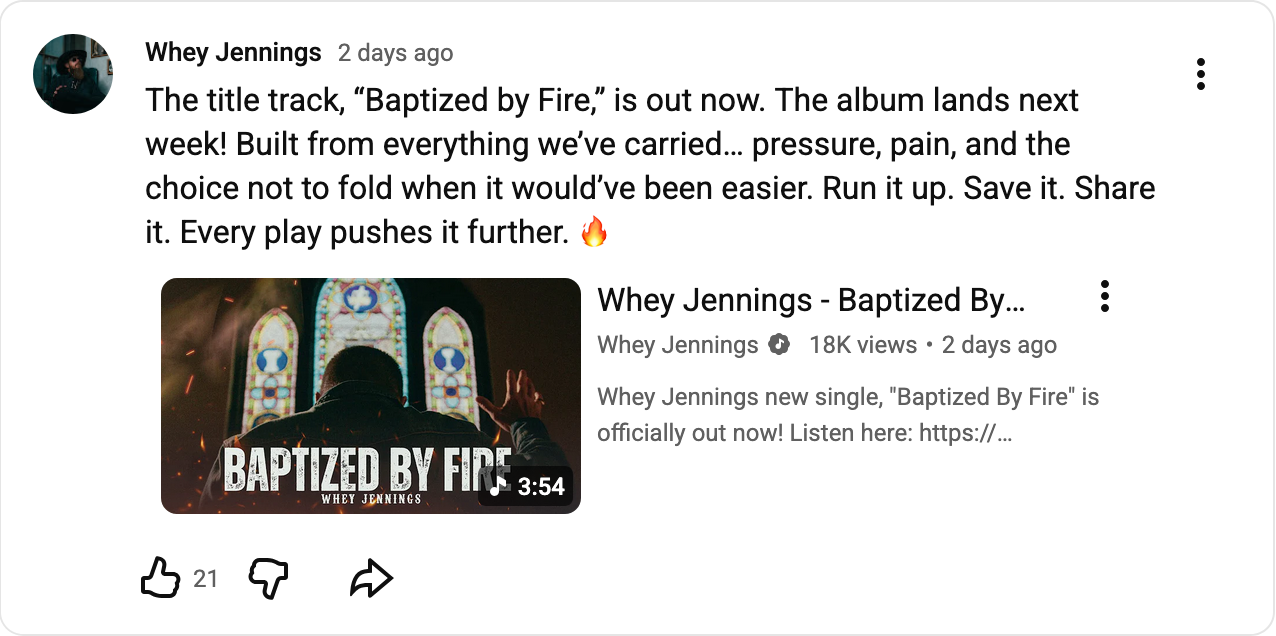Dislike the Baptized by Fire post

coord(267,578)
